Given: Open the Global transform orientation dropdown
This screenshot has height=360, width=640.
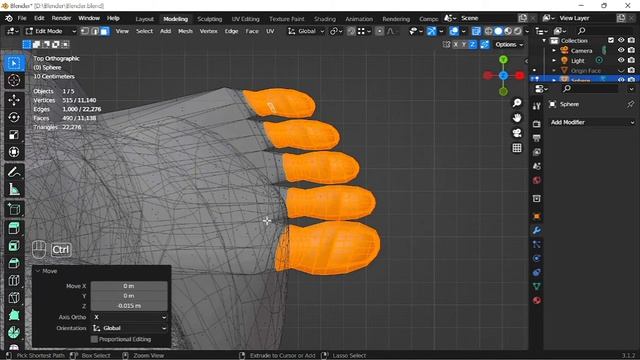Looking at the screenshot, I should coord(306,31).
